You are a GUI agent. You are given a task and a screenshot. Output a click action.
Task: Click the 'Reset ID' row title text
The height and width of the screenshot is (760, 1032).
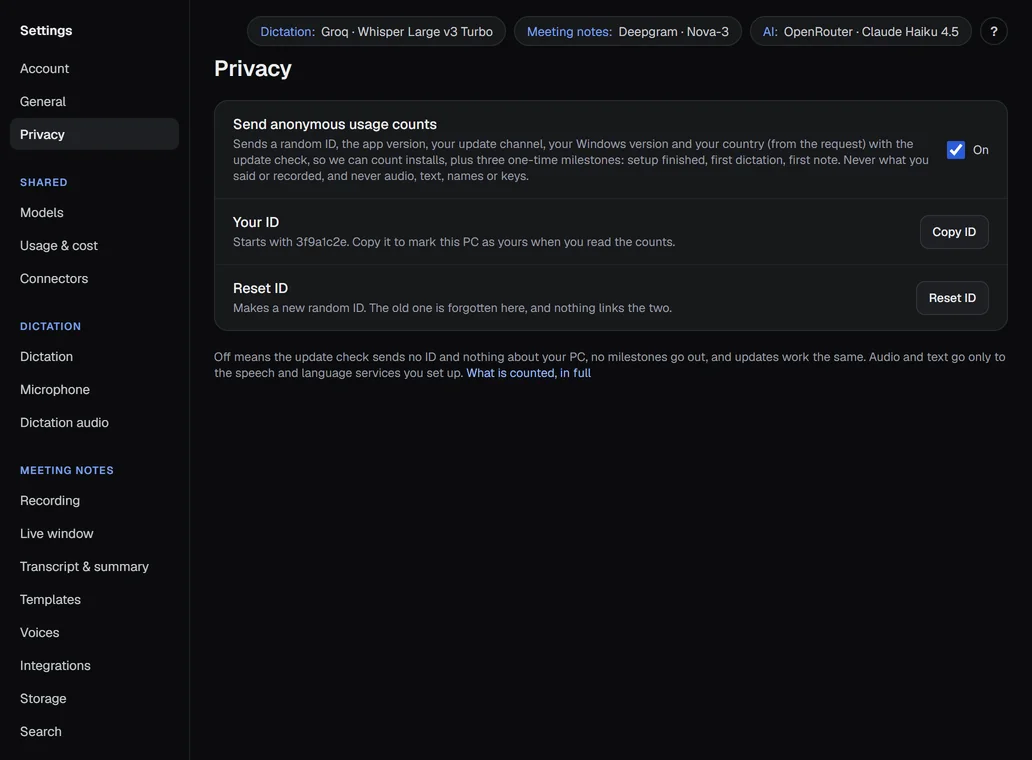(x=260, y=288)
